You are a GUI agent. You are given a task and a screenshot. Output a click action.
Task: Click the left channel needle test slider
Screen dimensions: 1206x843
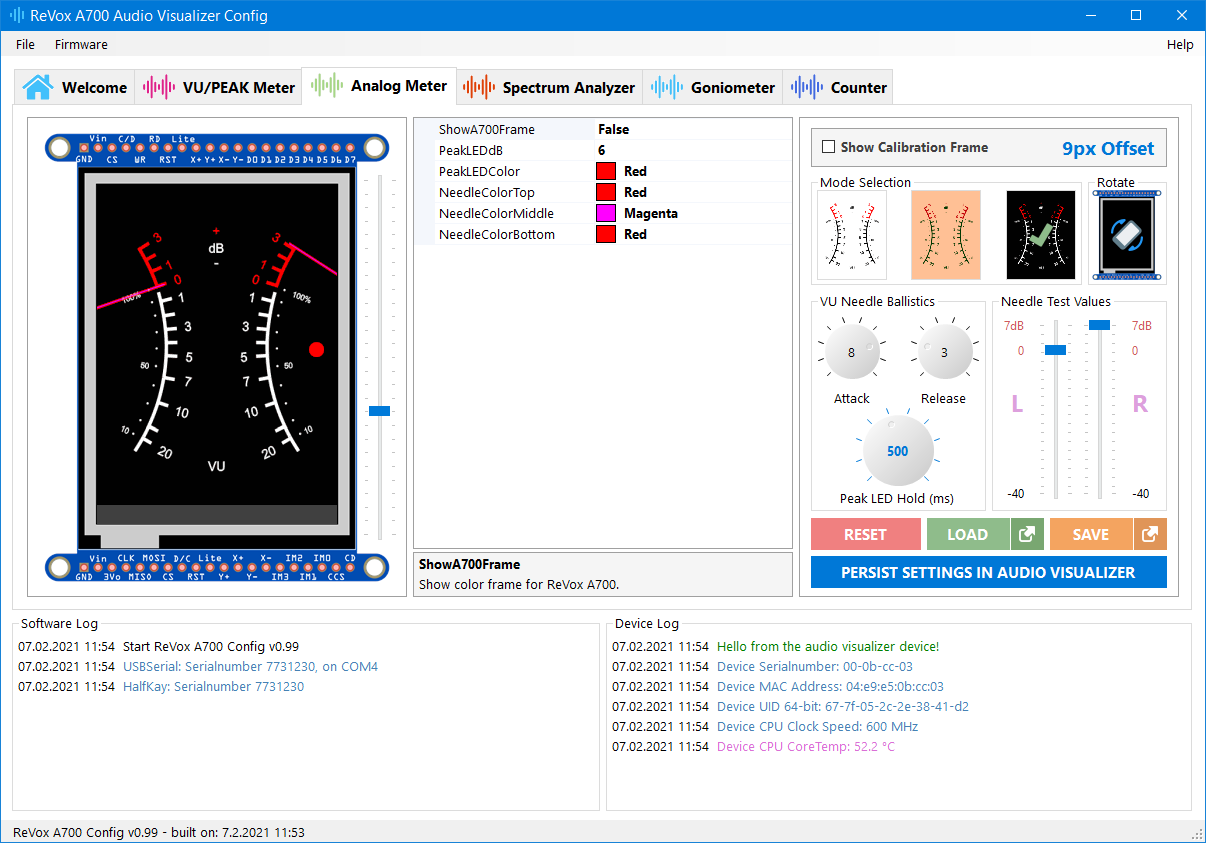point(1056,349)
